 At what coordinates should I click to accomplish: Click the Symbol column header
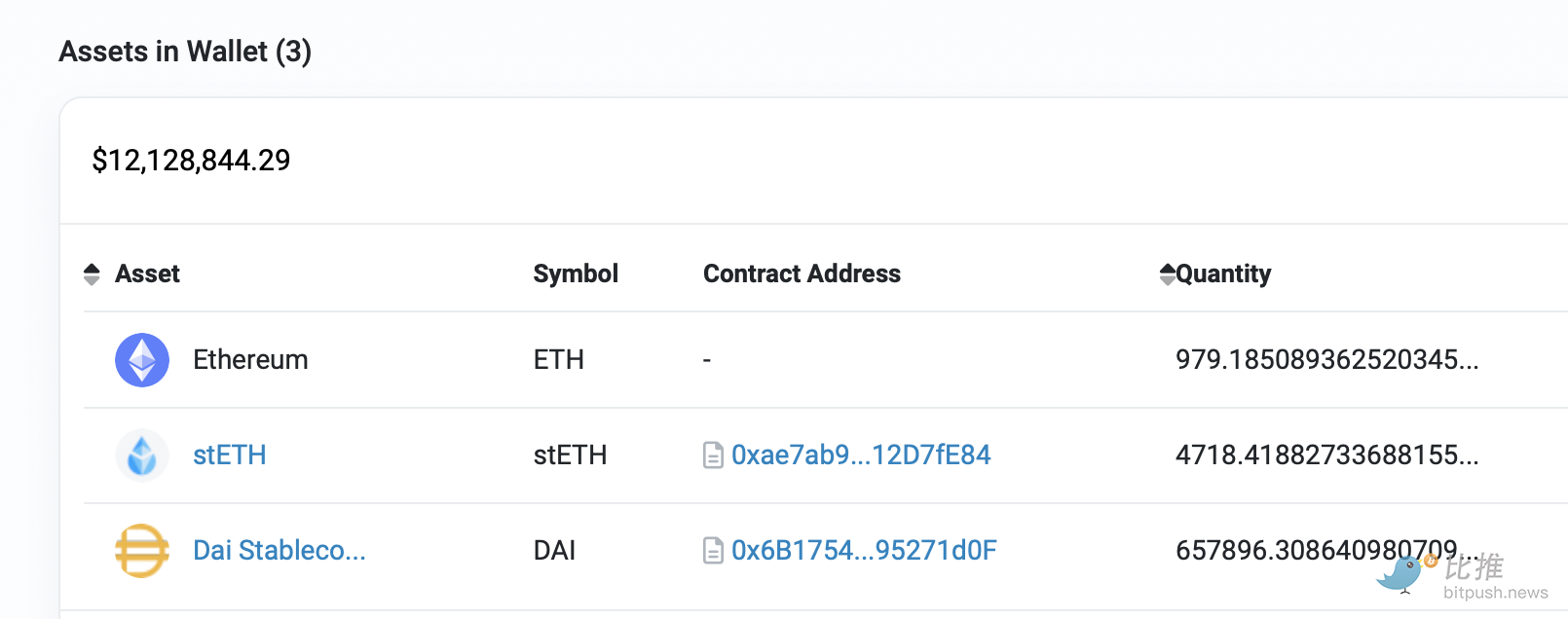pyautogui.click(x=576, y=274)
